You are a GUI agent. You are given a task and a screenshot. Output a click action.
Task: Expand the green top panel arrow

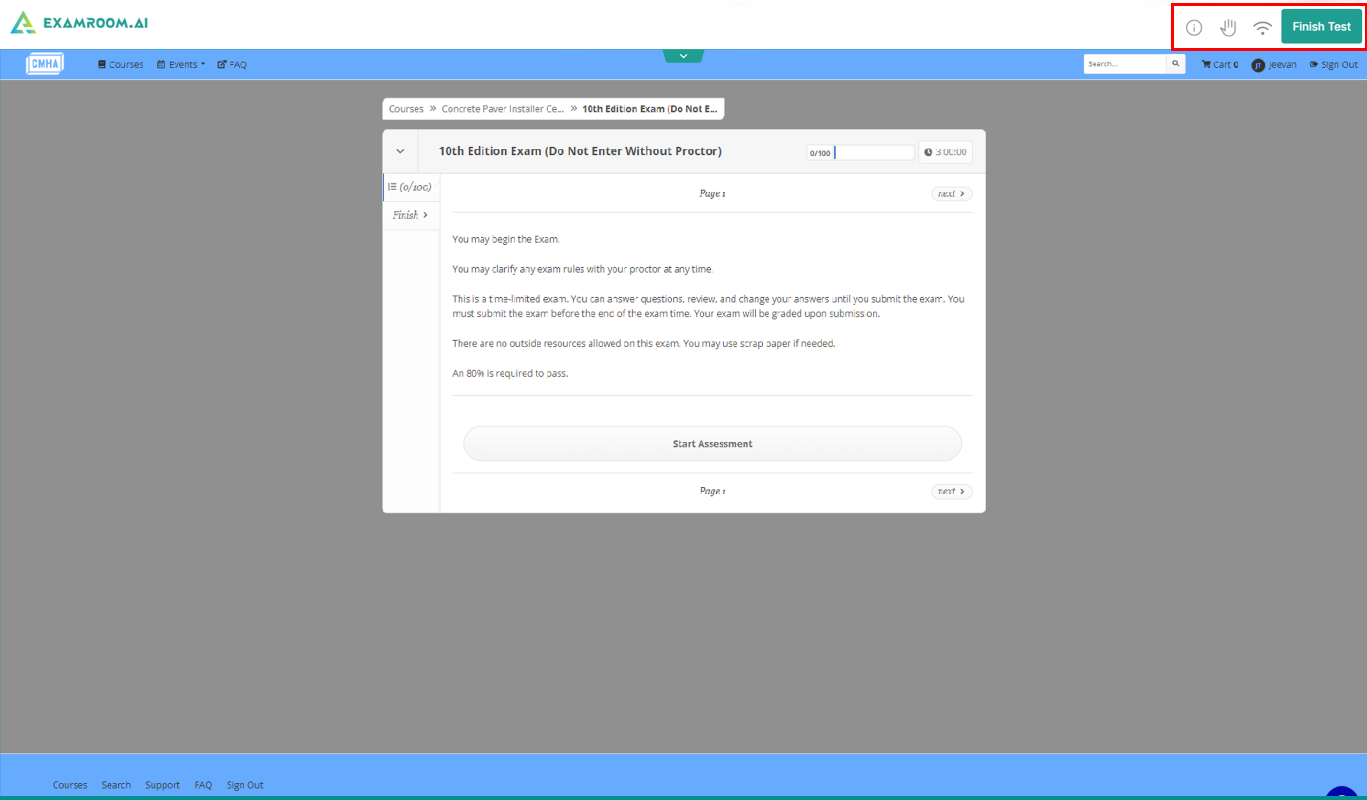point(683,56)
